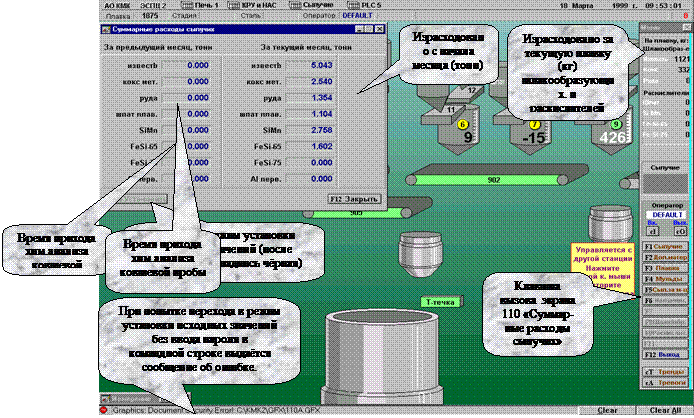694x418 pixels.
Task: Click previous month известь value 0.000
Action: [186, 66]
